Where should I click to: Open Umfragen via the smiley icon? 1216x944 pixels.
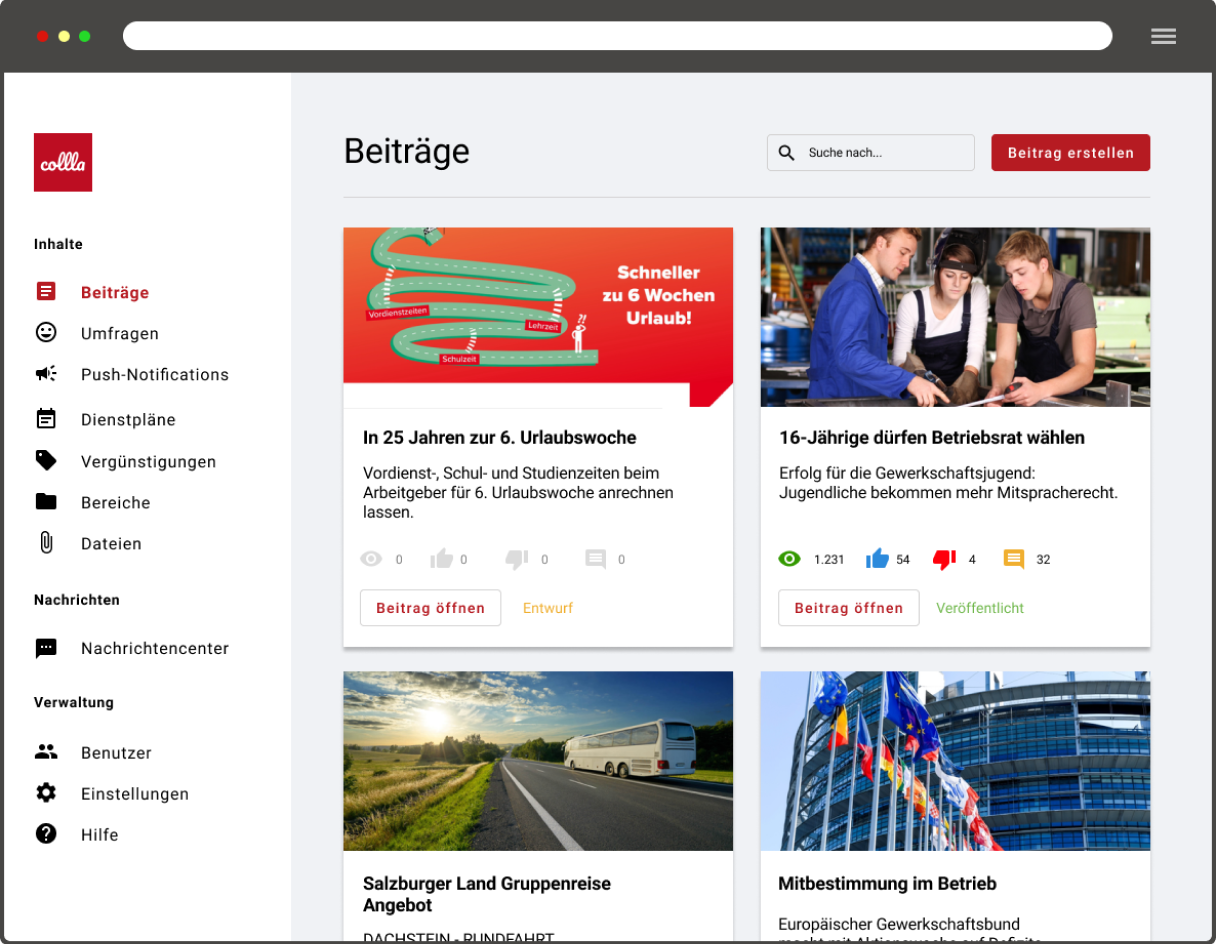tap(46, 332)
